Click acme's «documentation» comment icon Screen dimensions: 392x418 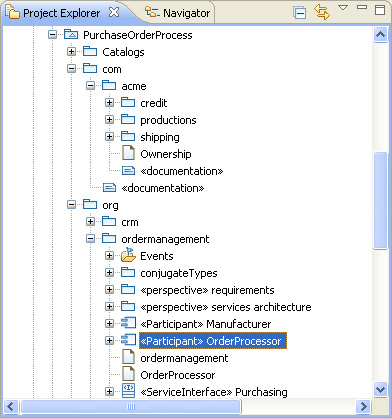[128, 171]
